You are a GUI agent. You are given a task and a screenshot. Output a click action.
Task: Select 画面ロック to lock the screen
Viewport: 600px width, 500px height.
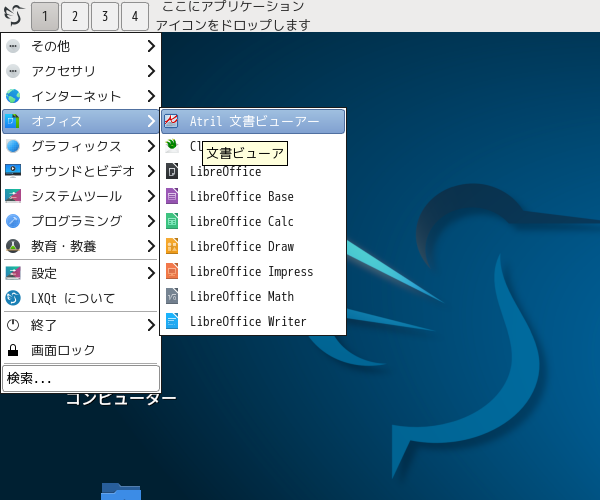(x=80, y=350)
